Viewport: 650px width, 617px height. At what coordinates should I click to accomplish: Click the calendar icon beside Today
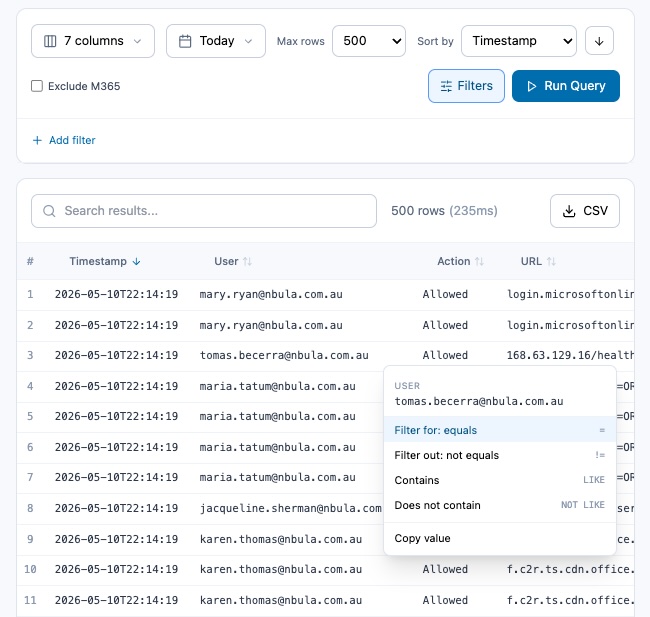pos(185,41)
